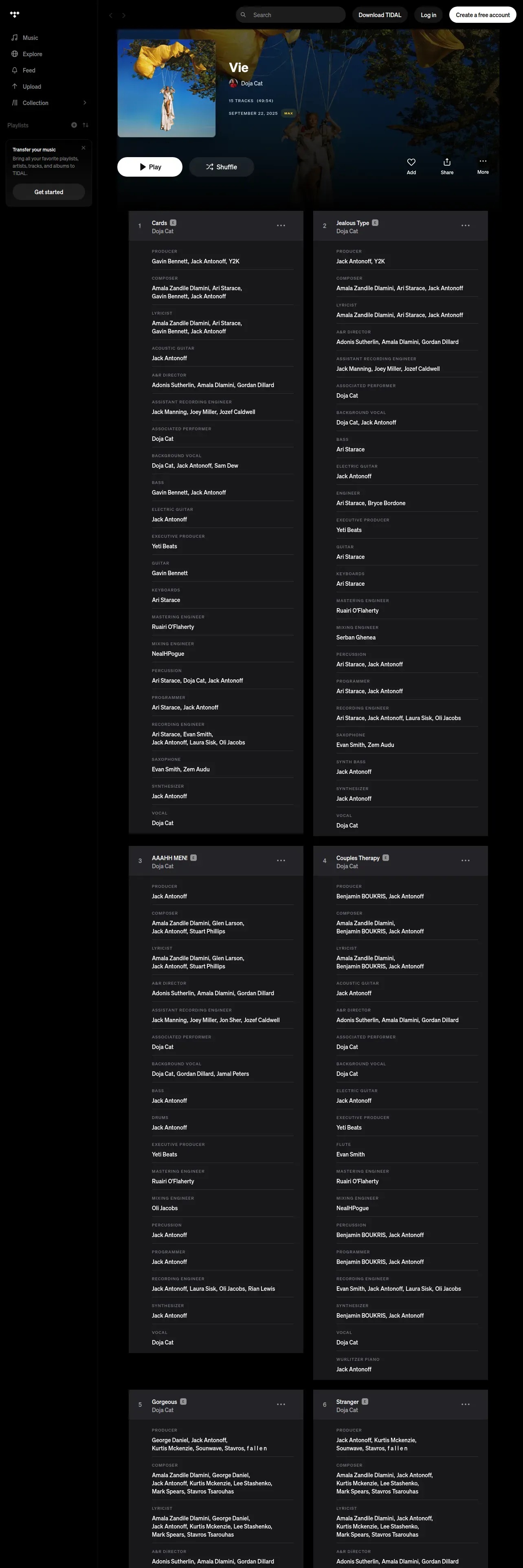Open the Vie album cover art
This screenshot has width=523, height=1568.
[x=166, y=88]
